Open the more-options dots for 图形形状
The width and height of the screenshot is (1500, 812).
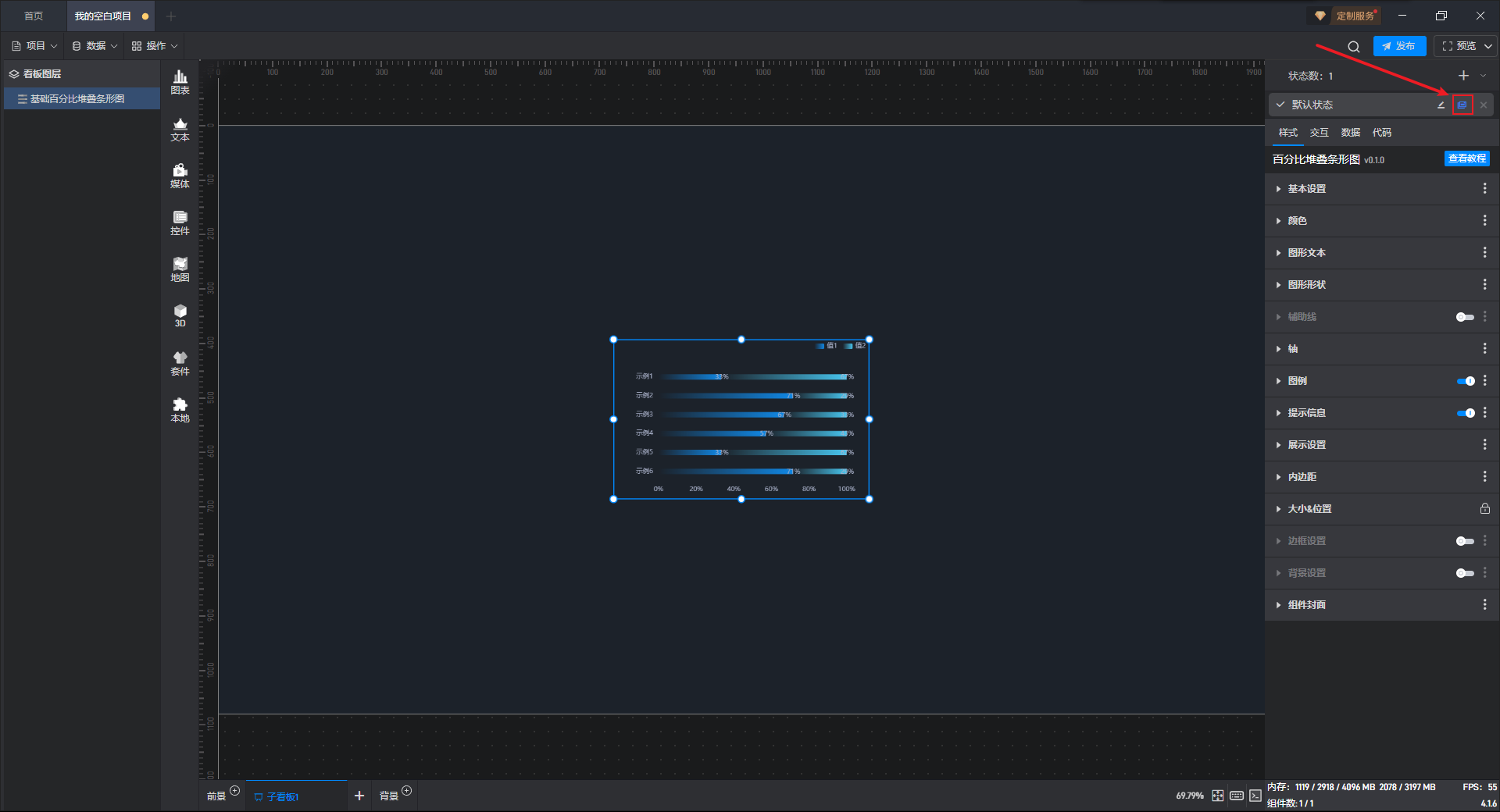[x=1484, y=285]
